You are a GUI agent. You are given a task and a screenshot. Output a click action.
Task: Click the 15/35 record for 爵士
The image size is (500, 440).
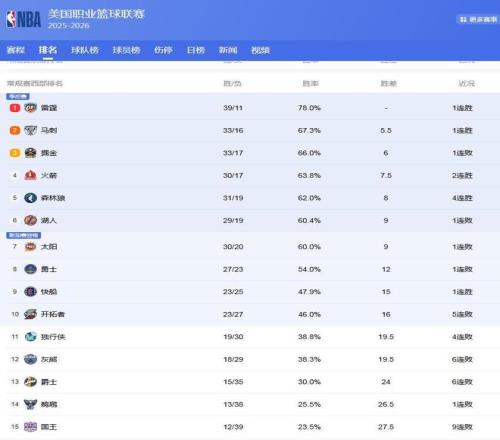click(233, 382)
